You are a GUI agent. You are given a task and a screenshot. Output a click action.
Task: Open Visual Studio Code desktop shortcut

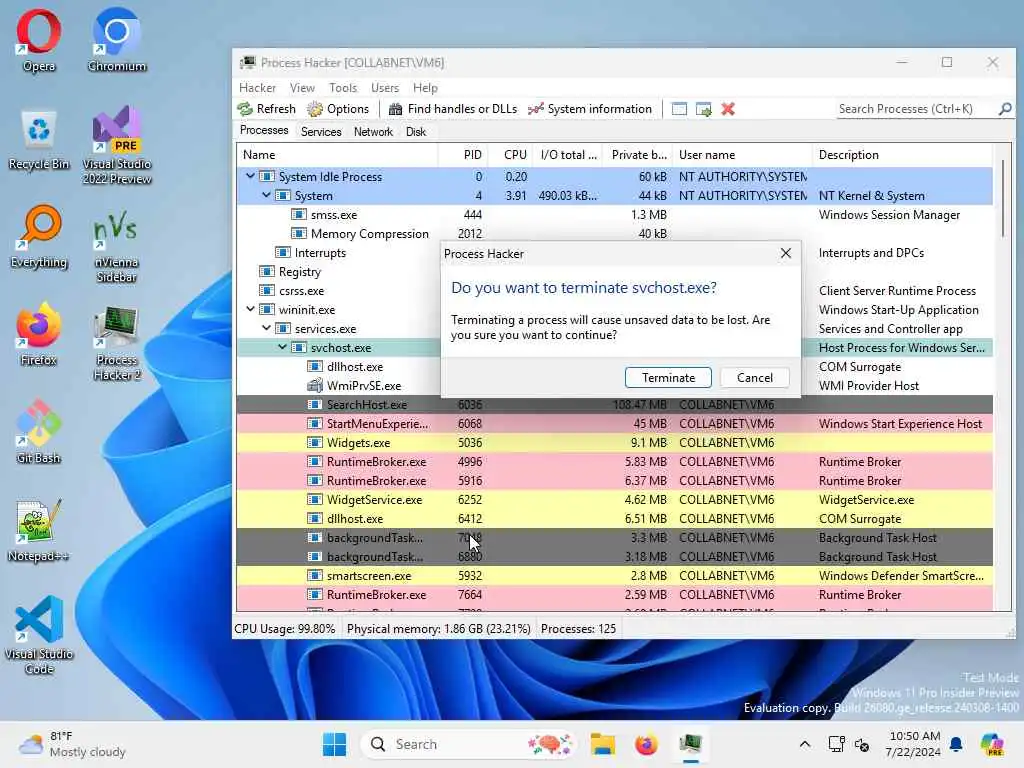pyautogui.click(x=39, y=635)
